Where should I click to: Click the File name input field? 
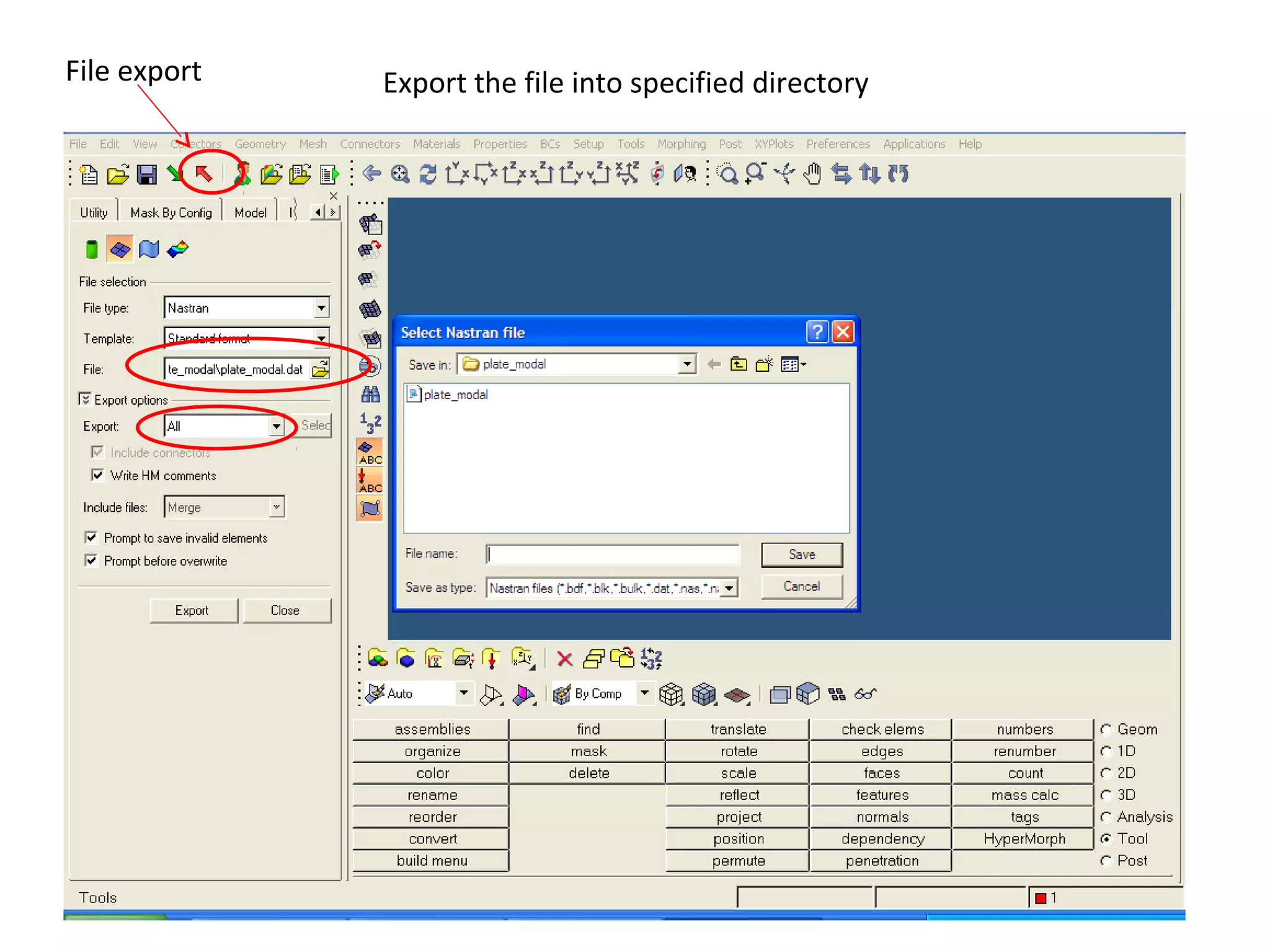pyautogui.click(x=612, y=554)
